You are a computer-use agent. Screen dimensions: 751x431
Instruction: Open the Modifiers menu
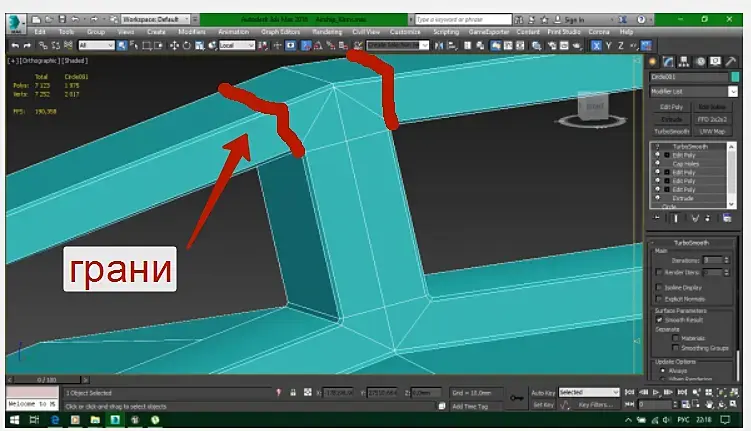(x=192, y=32)
